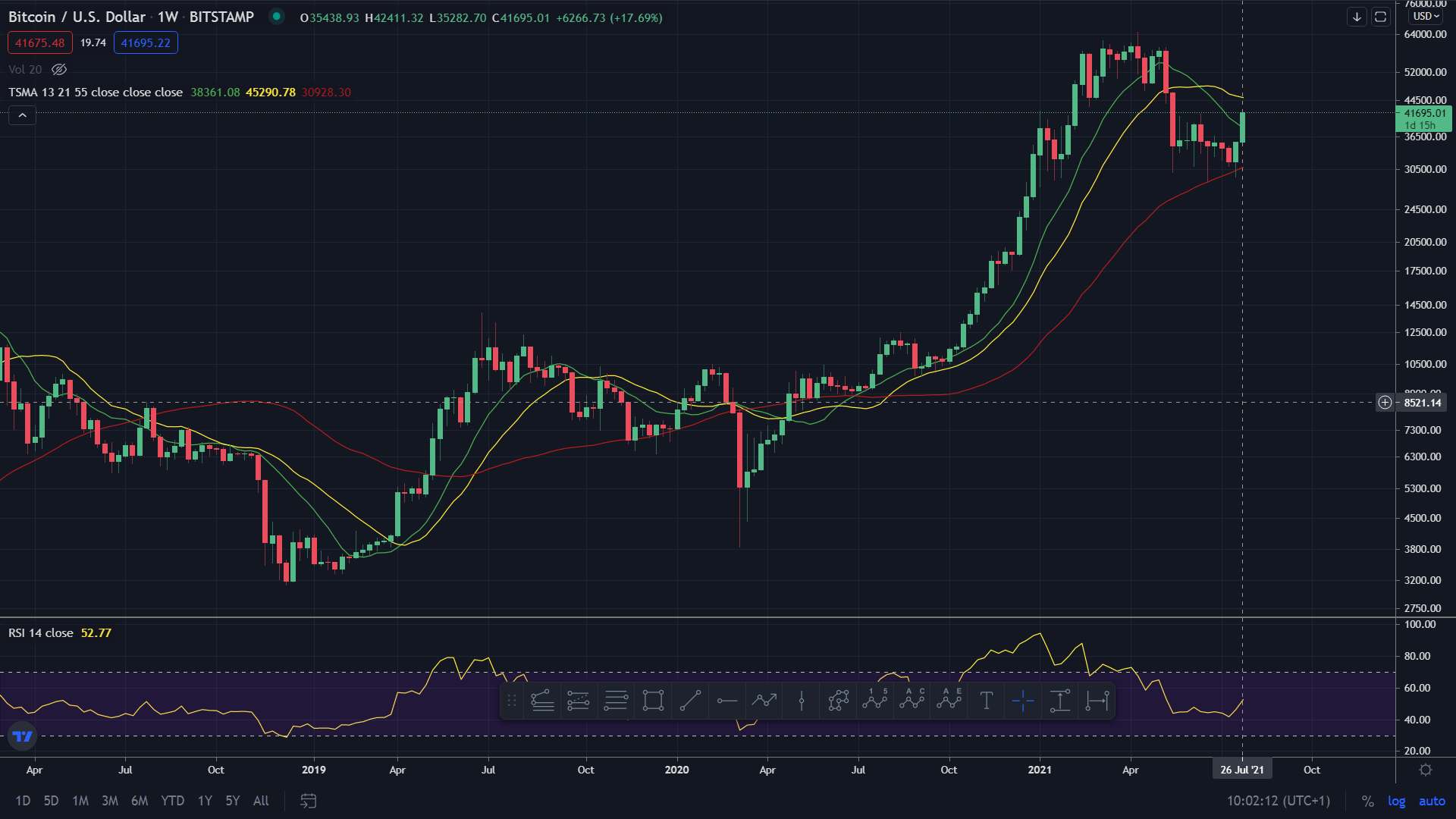Toggle percent scale mode
The height and width of the screenshot is (819, 1456).
coord(1367,801)
